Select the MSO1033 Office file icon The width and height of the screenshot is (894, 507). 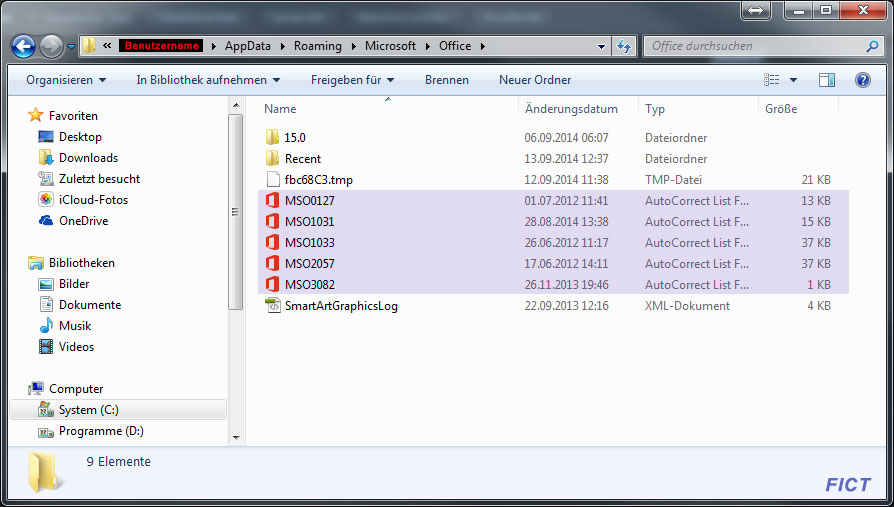(273, 242)
